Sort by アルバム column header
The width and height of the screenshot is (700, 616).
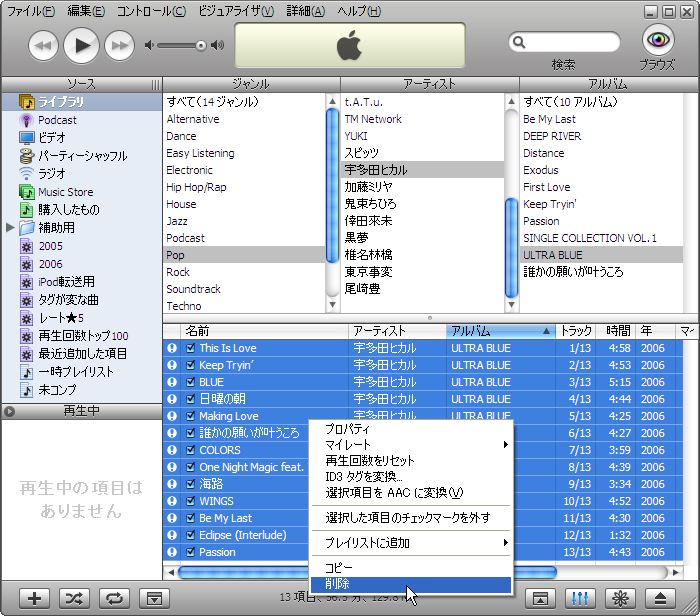(x=500, y=331)
